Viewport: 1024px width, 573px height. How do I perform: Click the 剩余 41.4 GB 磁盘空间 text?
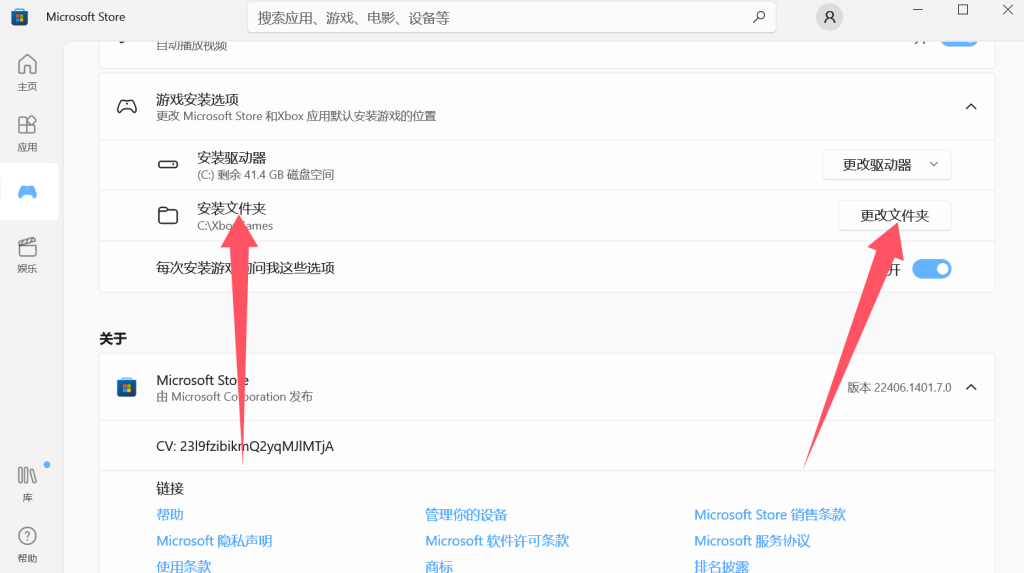[276, 175]
